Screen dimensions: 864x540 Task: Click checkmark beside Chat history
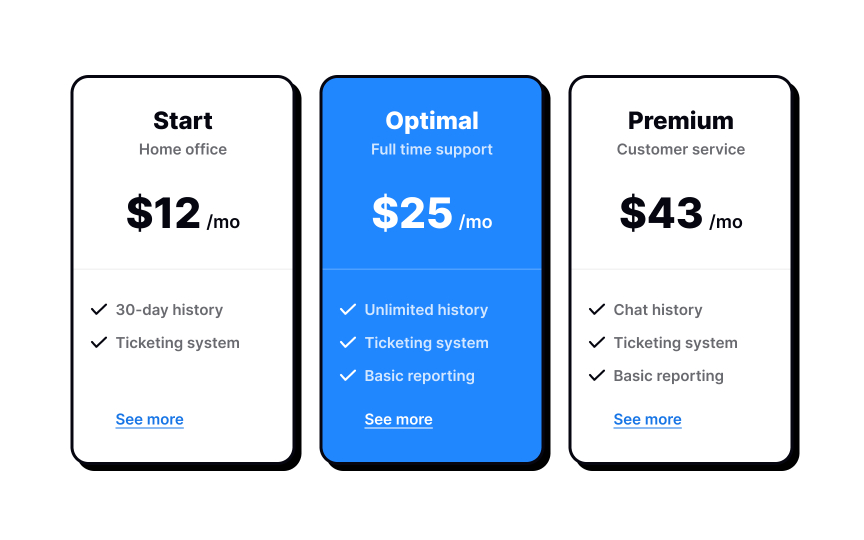[x=597, y=310]
